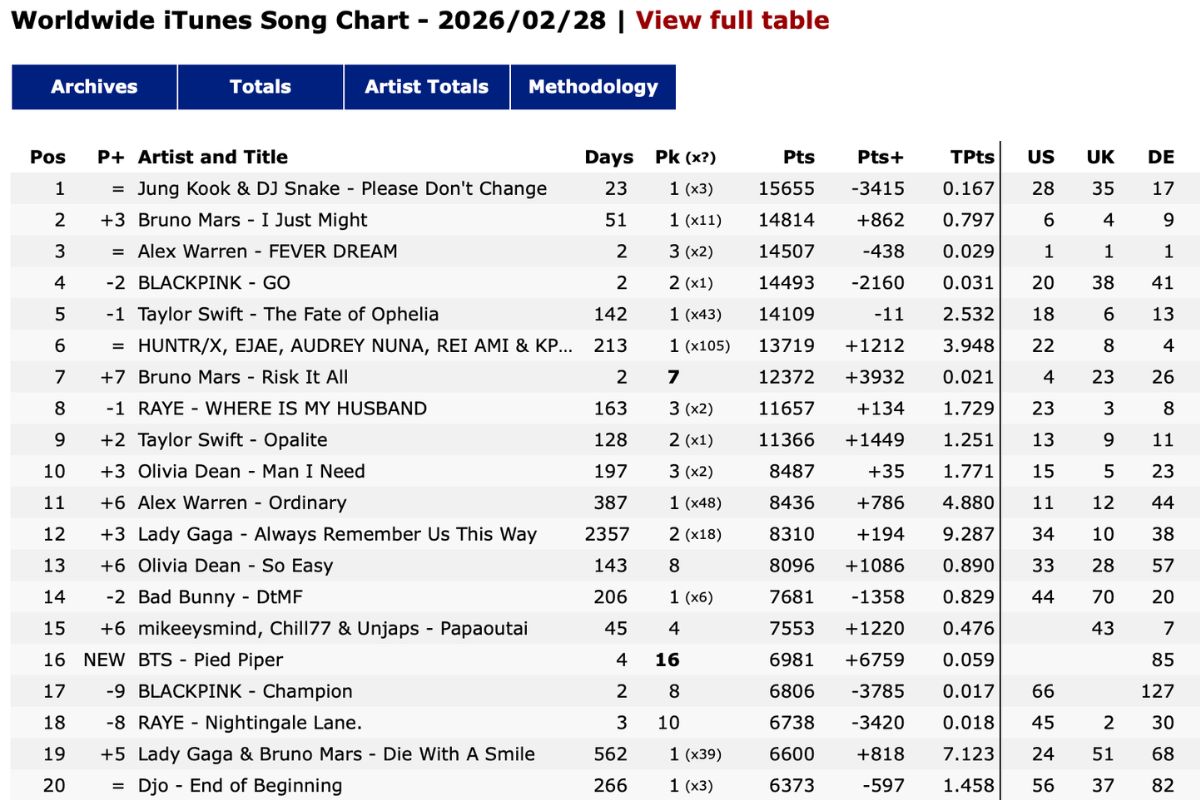Open the View full table link
Image resolution: width=1200 pixels, height=800 pixels.
point(732,20)
